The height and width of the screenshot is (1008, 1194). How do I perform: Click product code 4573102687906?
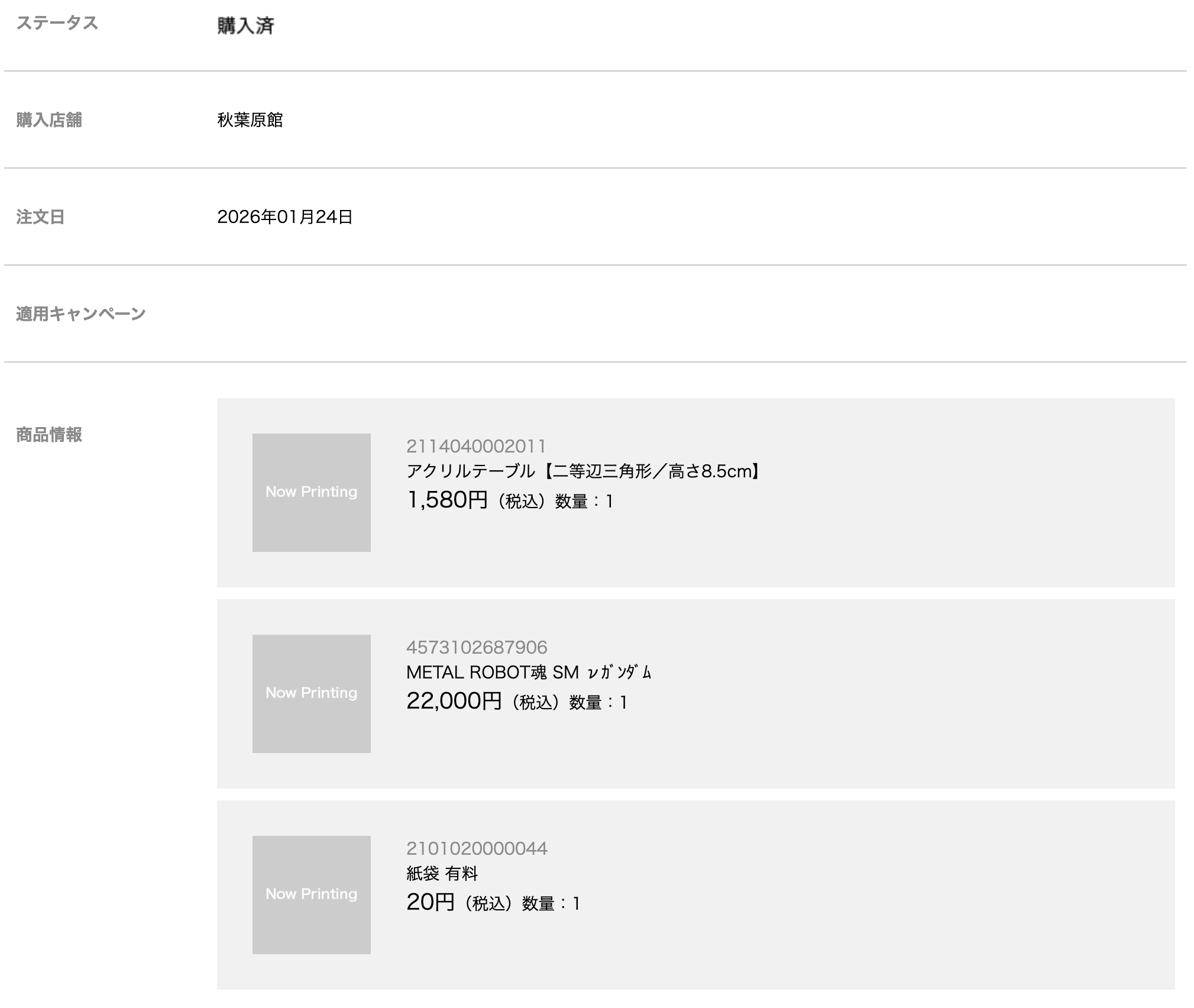[x=477, y=647]
